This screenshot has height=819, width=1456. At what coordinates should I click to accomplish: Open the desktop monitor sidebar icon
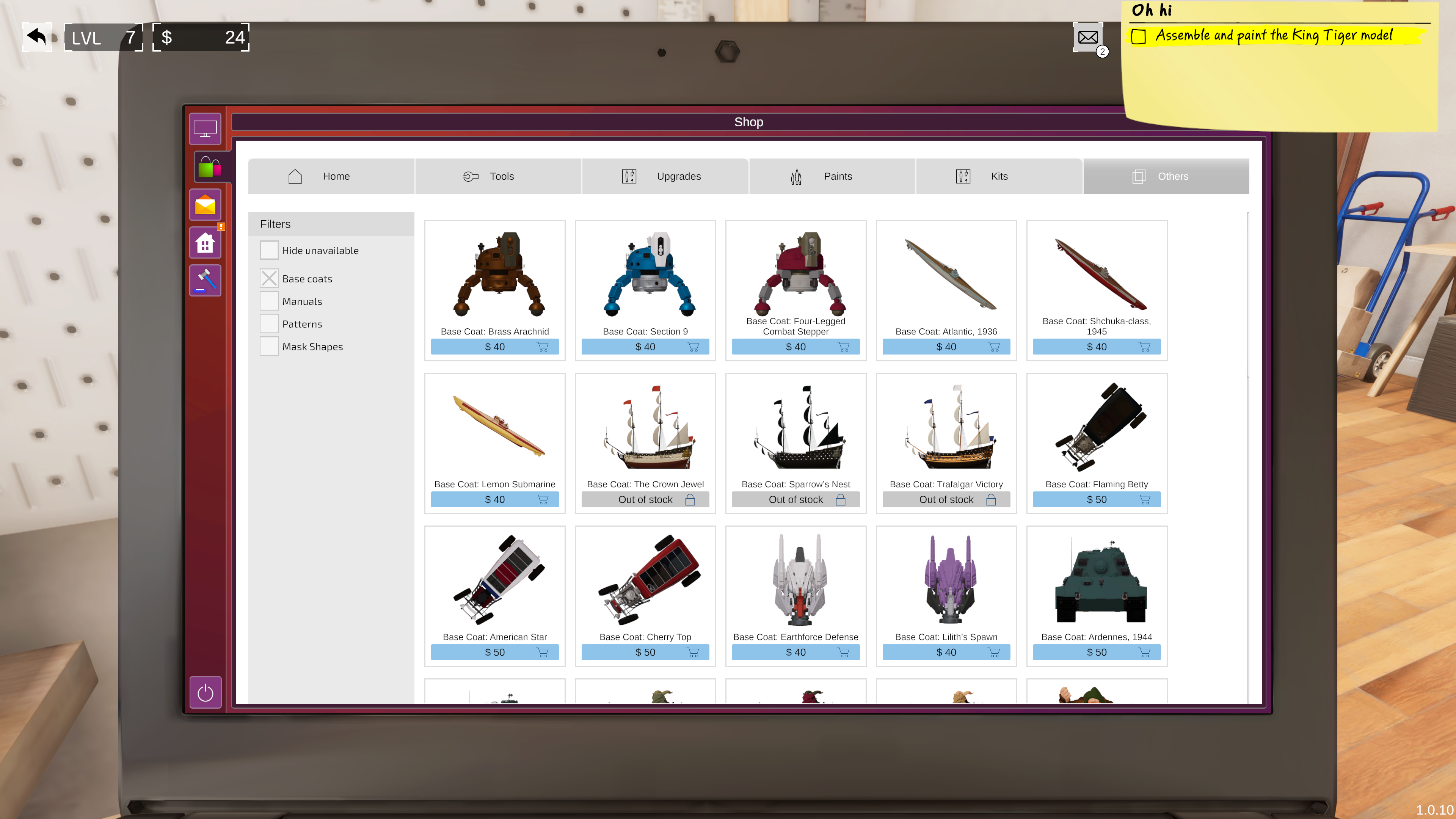[205, 129]
